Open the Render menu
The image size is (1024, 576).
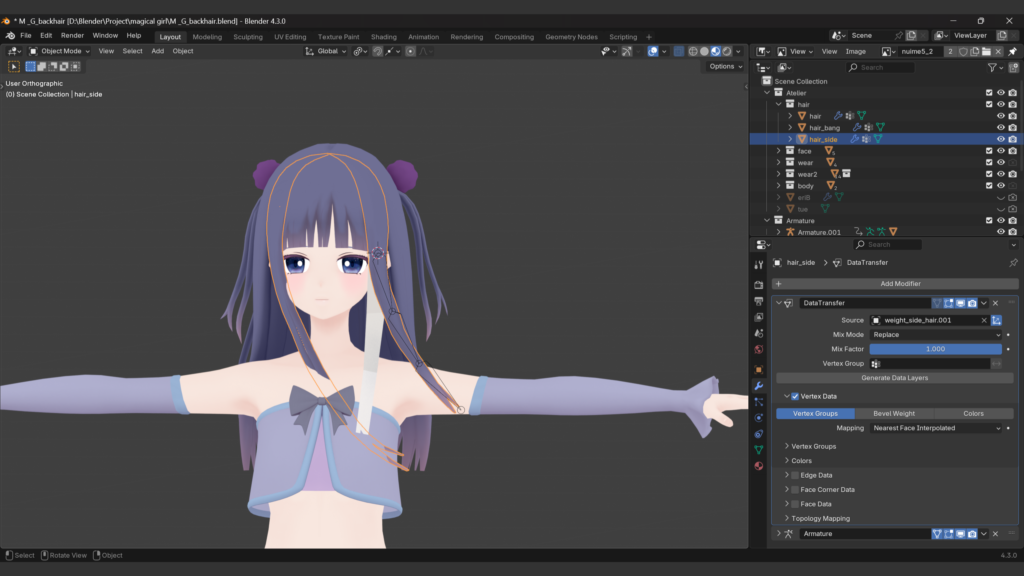pos(72,36)
